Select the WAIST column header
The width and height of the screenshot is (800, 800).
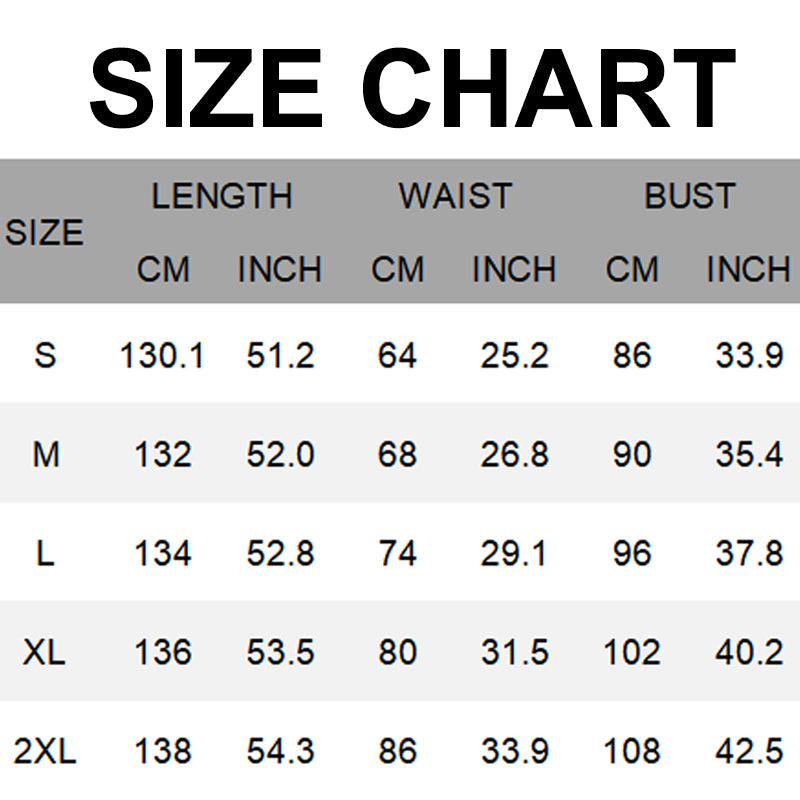(455, 196)
